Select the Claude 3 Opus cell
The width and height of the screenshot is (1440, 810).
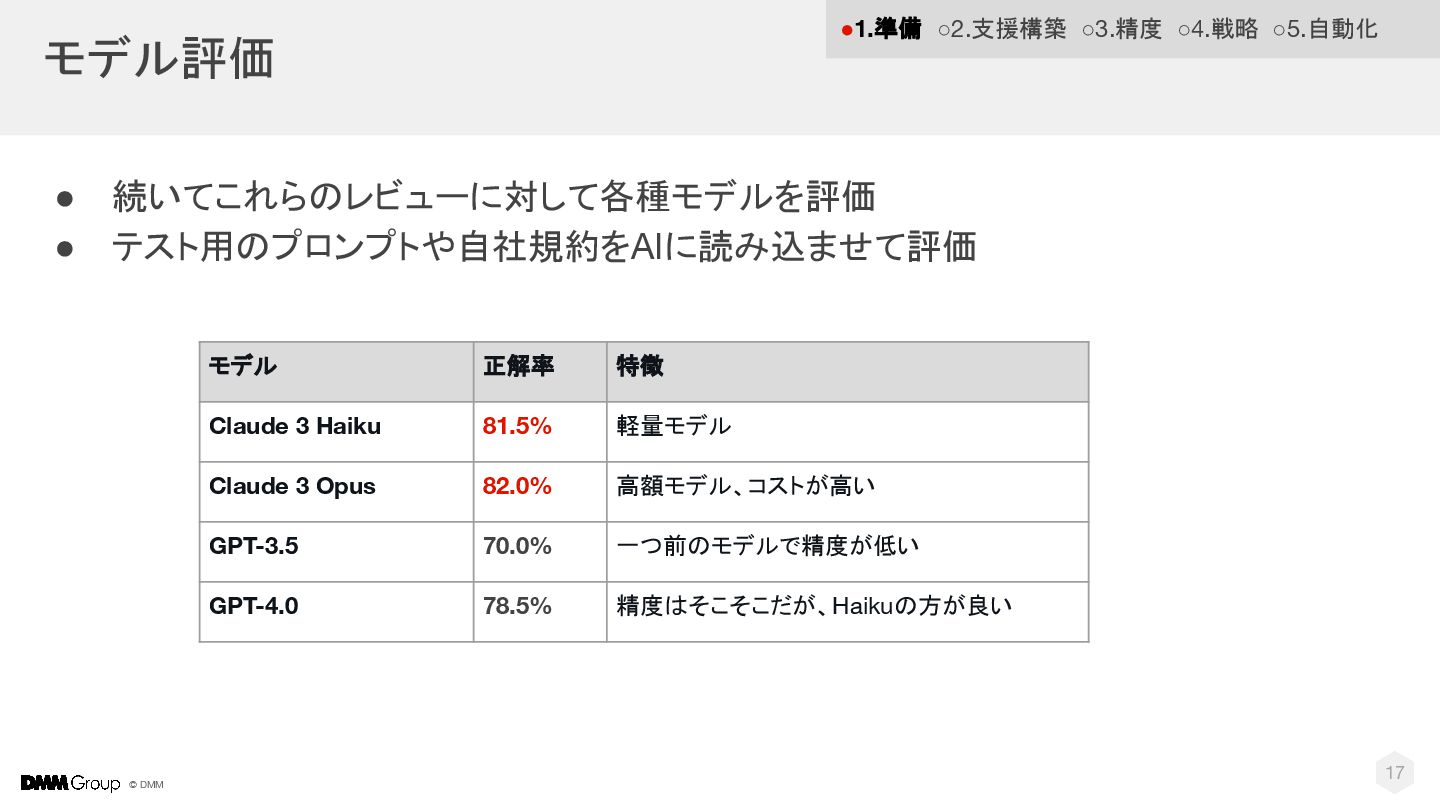[x=292, y=486]
